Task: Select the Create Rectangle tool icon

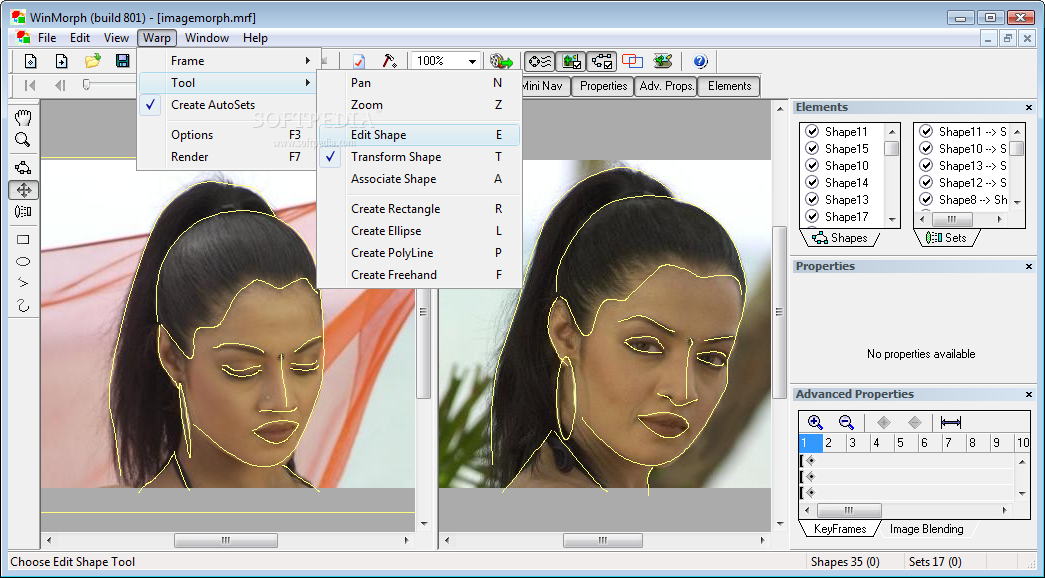Action: (x=23, y=239)
